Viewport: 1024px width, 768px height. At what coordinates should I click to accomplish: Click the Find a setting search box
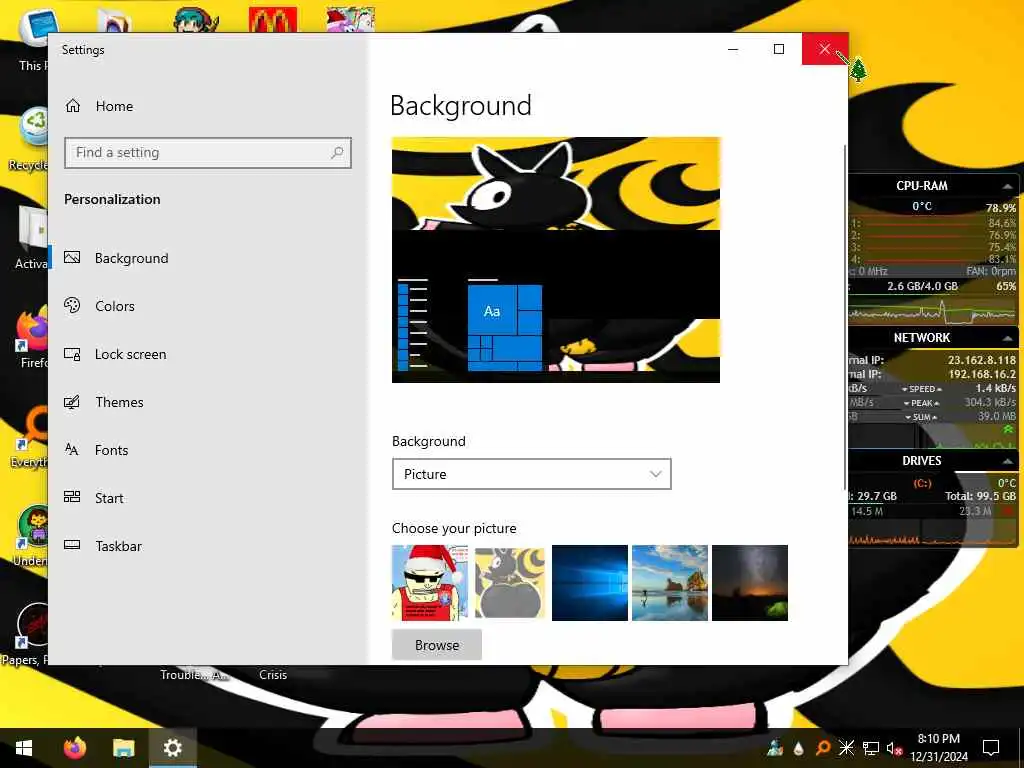[x=208, y=153]
